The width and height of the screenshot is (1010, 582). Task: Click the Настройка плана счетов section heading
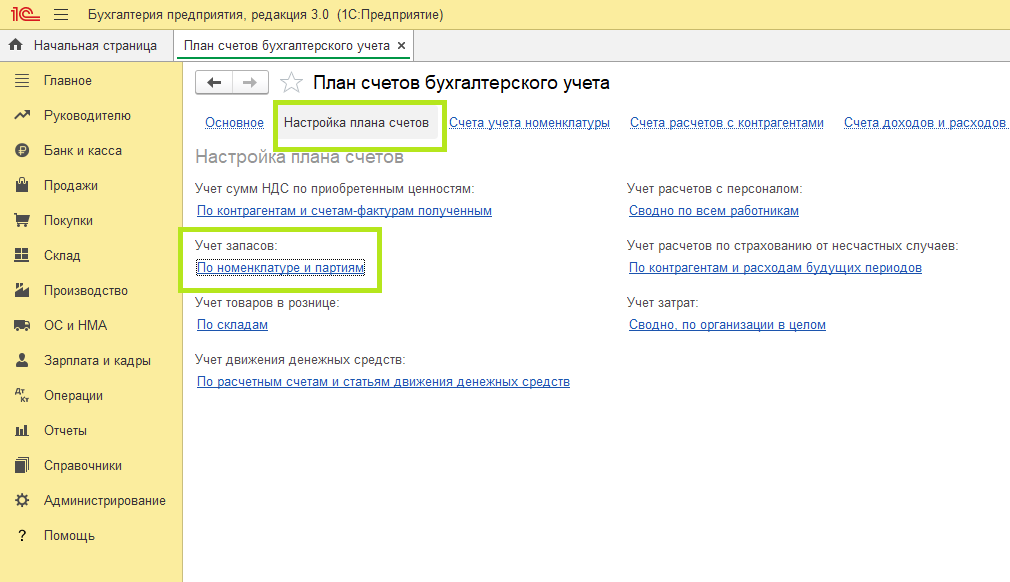(300, 157)
